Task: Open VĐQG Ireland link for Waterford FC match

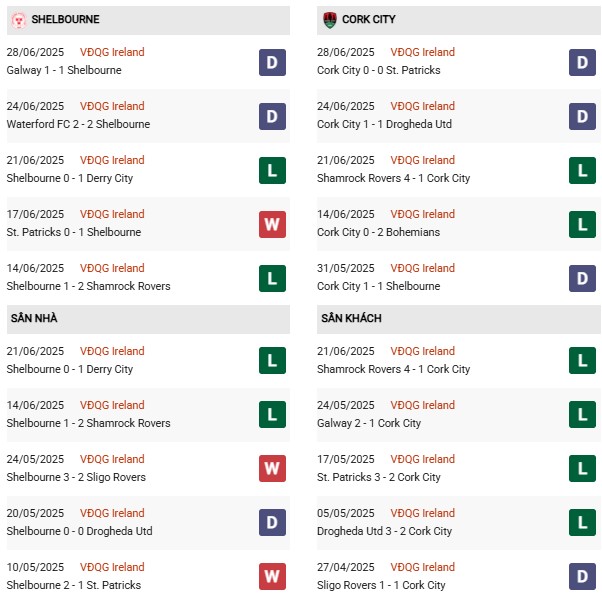Action: pyautogui.click(x=114, y=106)
